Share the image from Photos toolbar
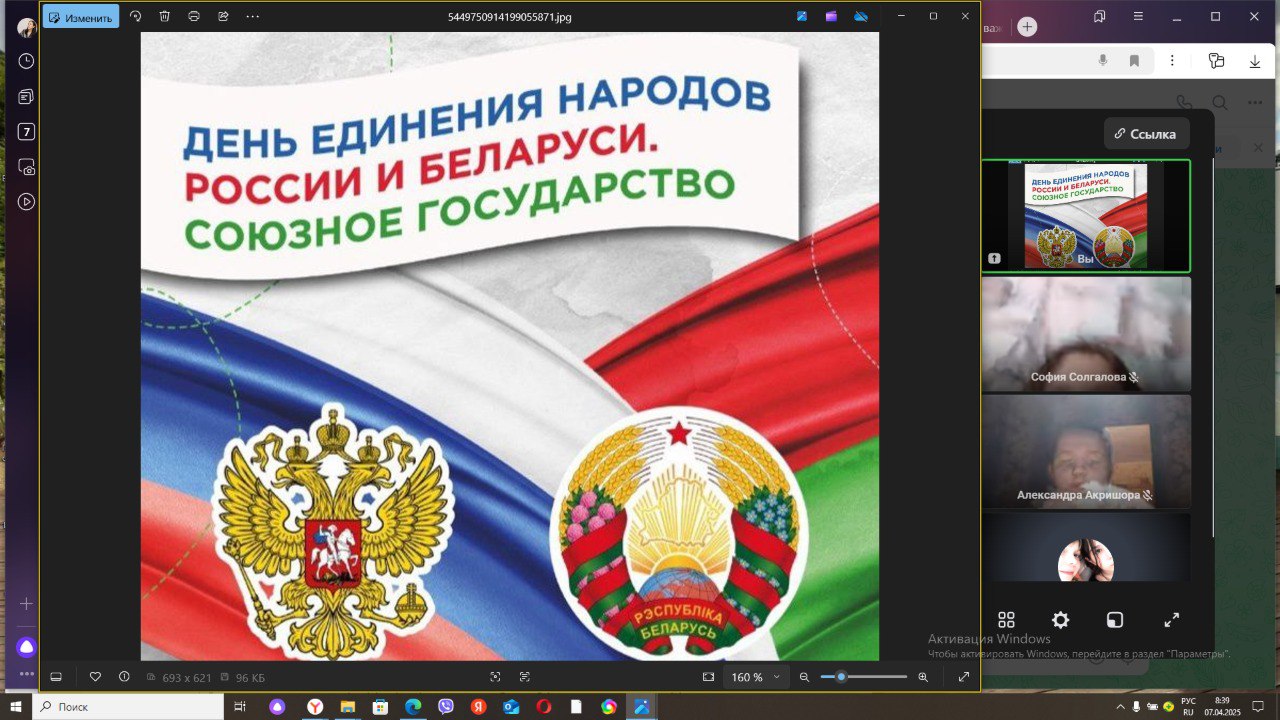 click(x=223, y=17)
